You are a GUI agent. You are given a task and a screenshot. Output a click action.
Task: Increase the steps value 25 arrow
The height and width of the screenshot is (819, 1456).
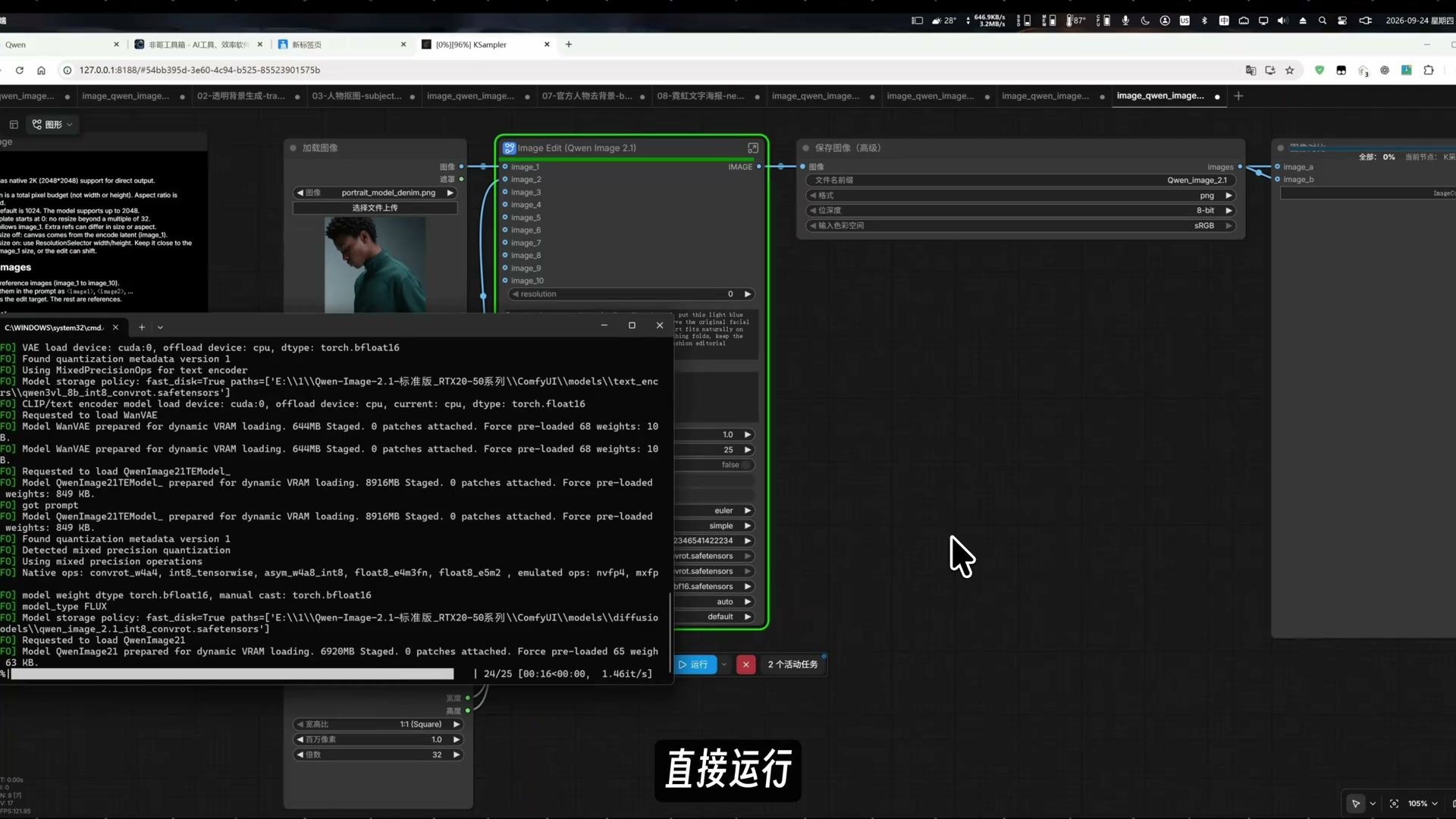coord(748,450)
